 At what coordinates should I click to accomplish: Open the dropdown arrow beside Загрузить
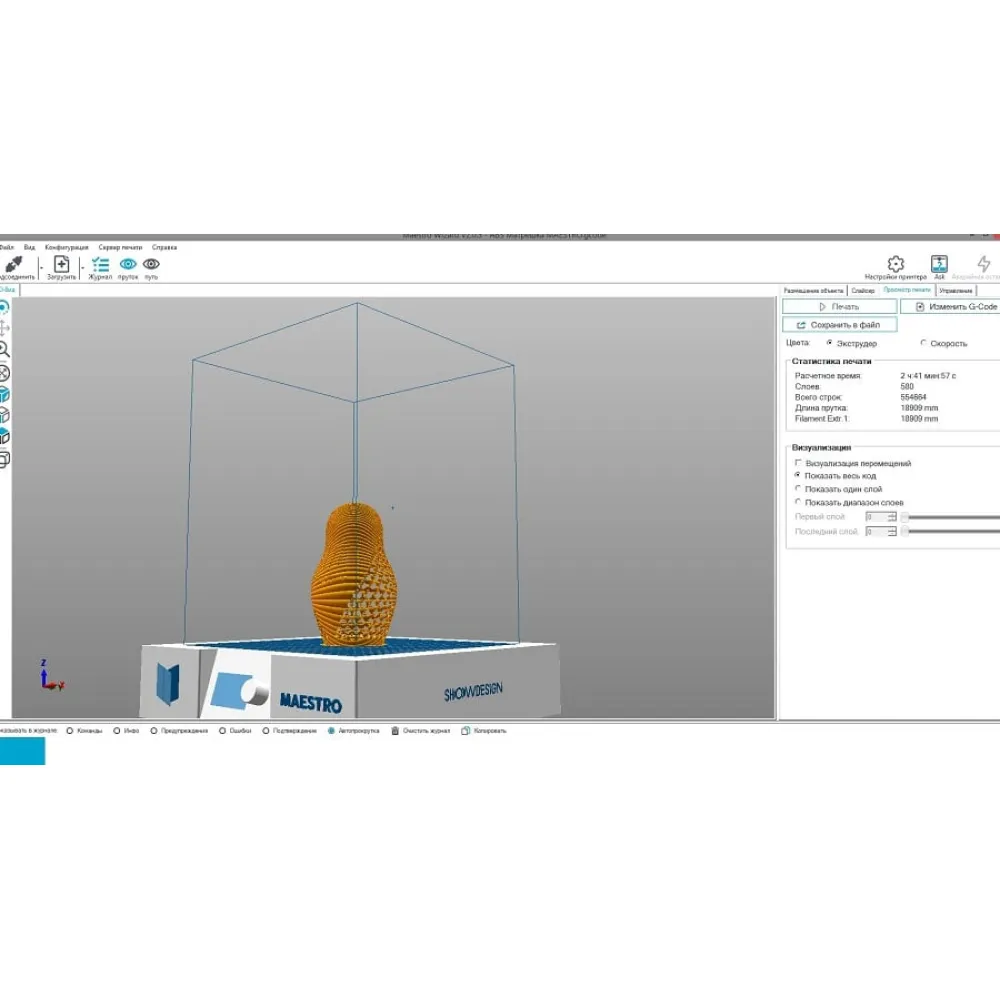[x=82, y=267]
